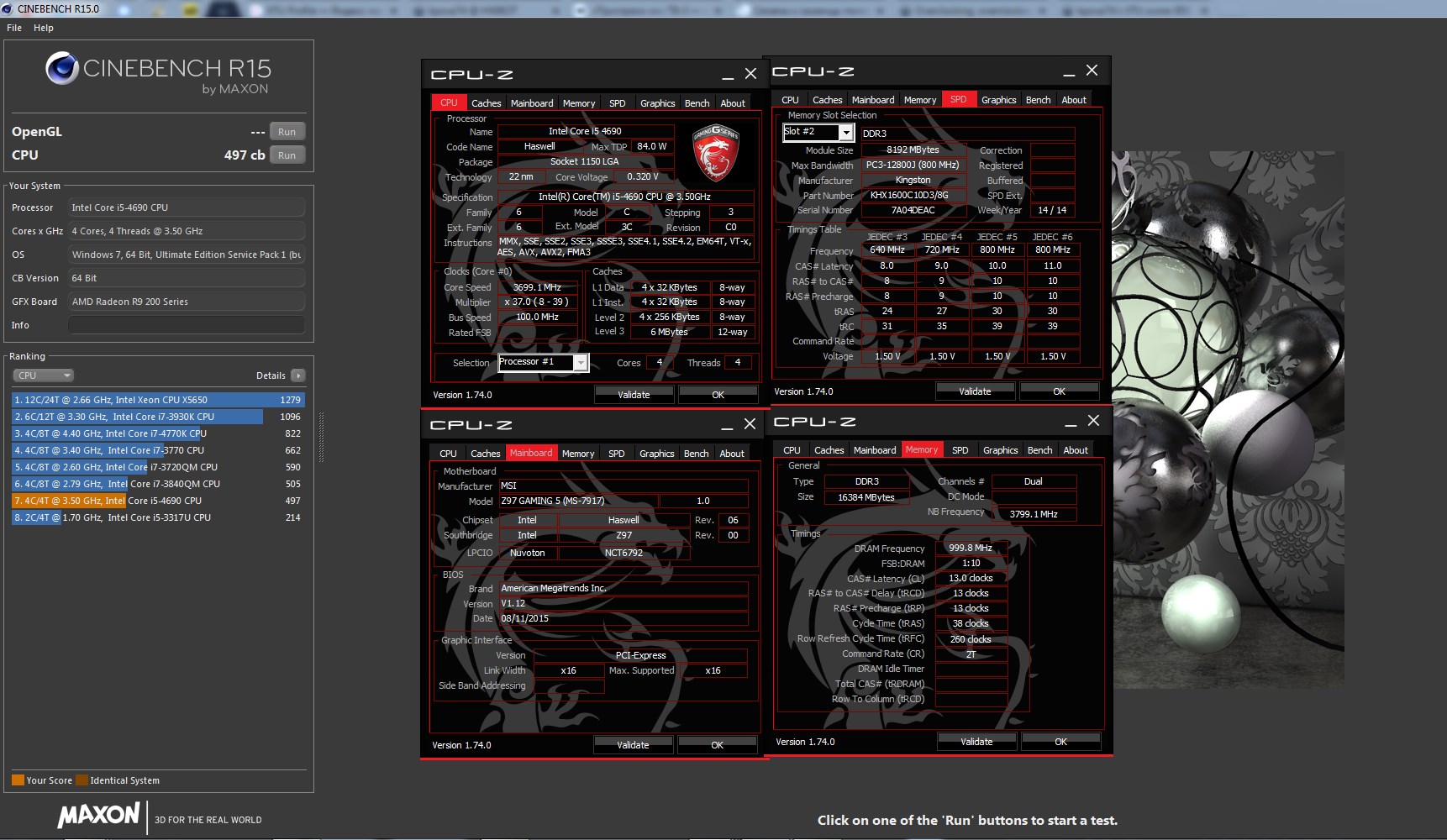Select ranking entry Core i7-4770K CPU
Image resolution: width=1447 pixels, height=840 pixels.
coord(158,433)
